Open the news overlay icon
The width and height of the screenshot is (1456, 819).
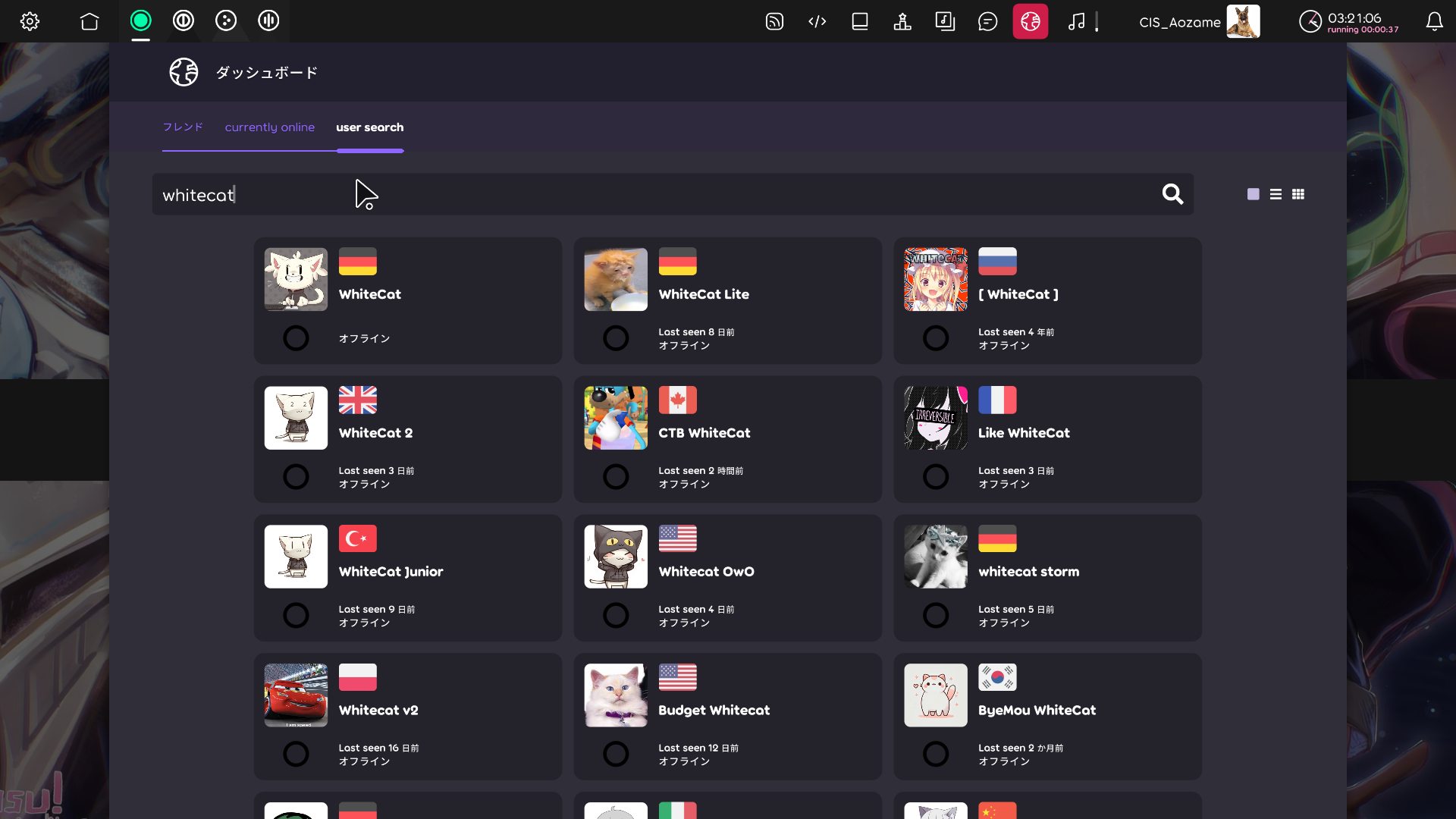pyautogui.click(x=774, y=21)
